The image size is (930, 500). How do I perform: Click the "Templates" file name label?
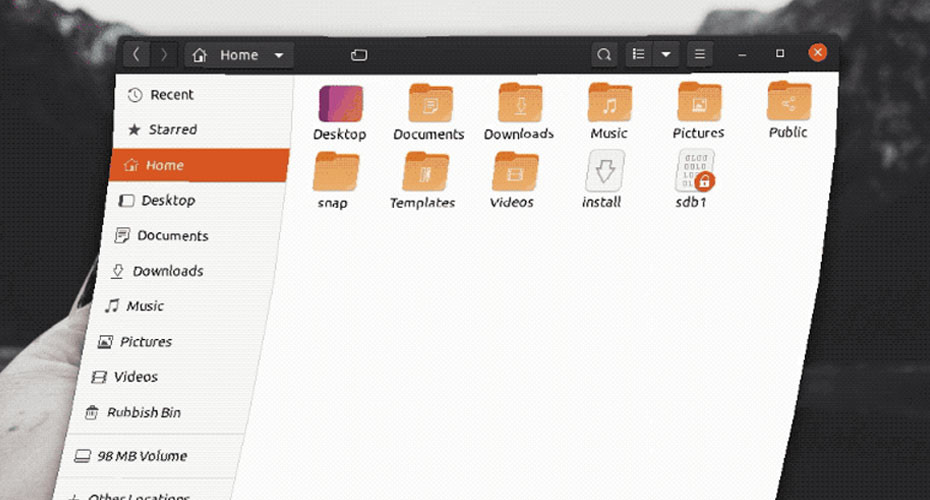coord(422,203)
